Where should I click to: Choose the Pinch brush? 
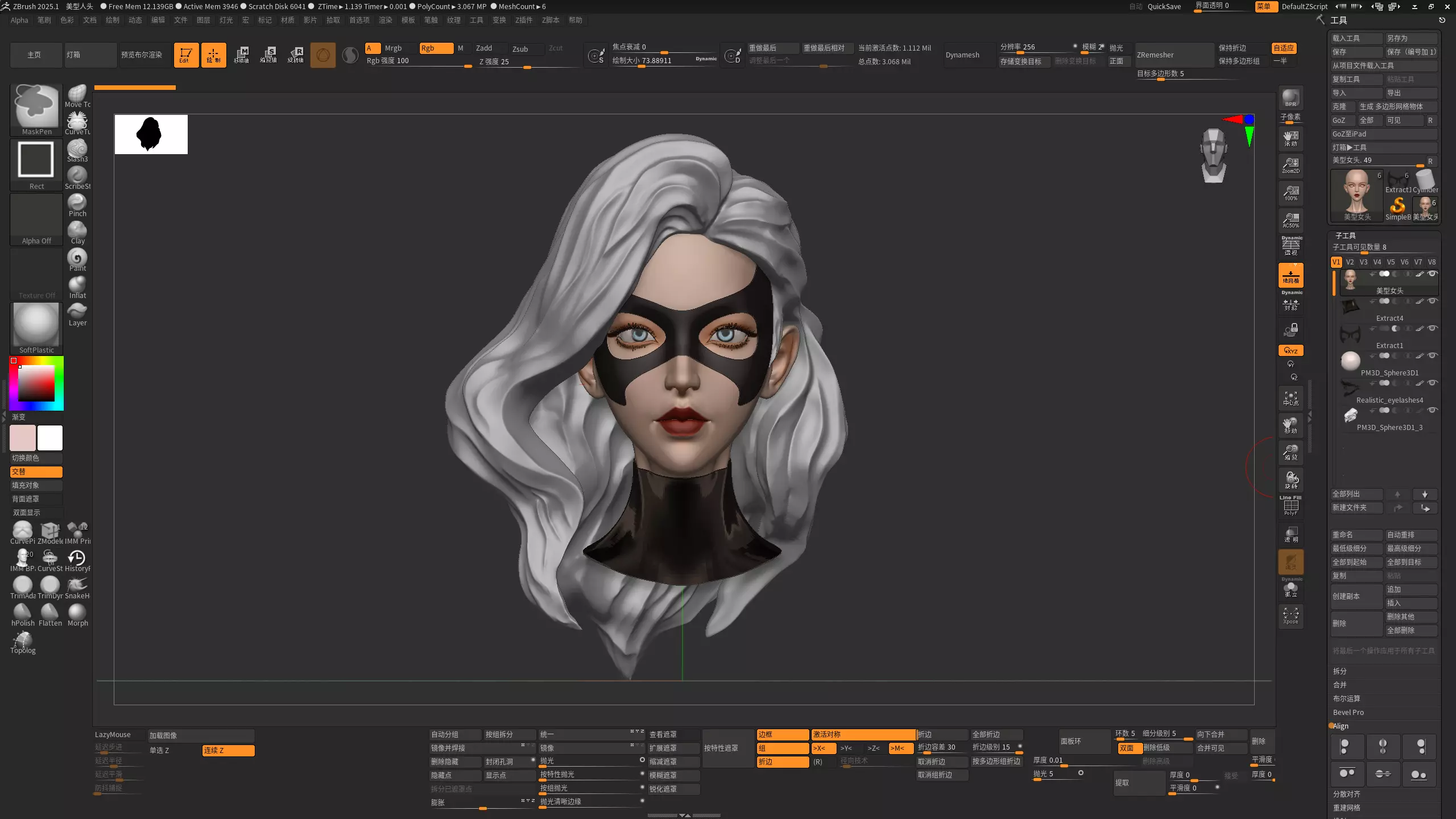(77, 205)
